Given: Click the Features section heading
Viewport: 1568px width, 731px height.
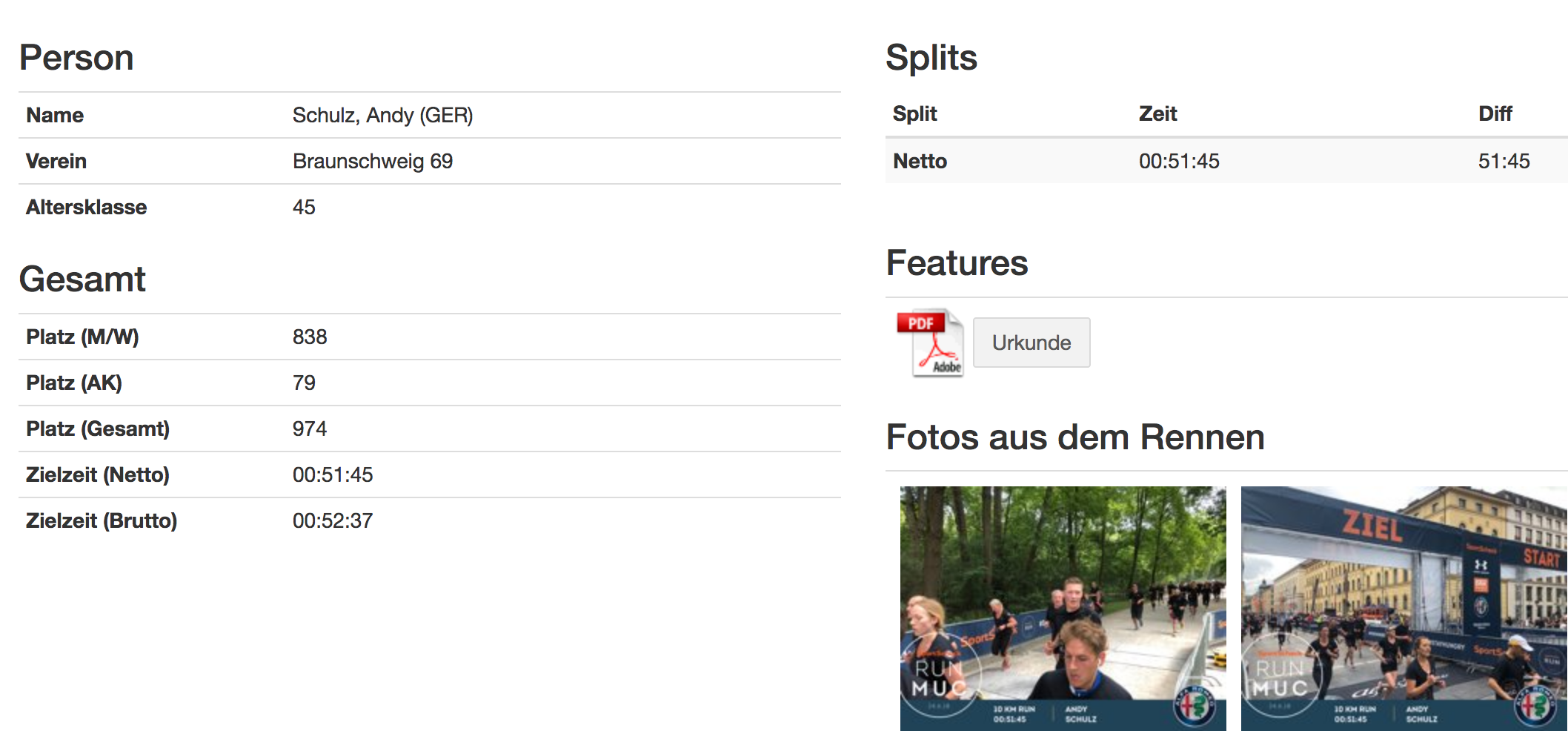Looking at the screenshot, I should (957, 262).
